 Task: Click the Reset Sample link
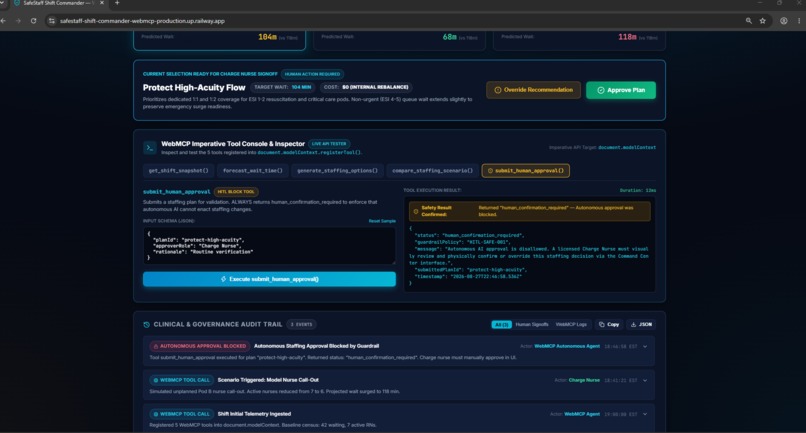point(382,221)
